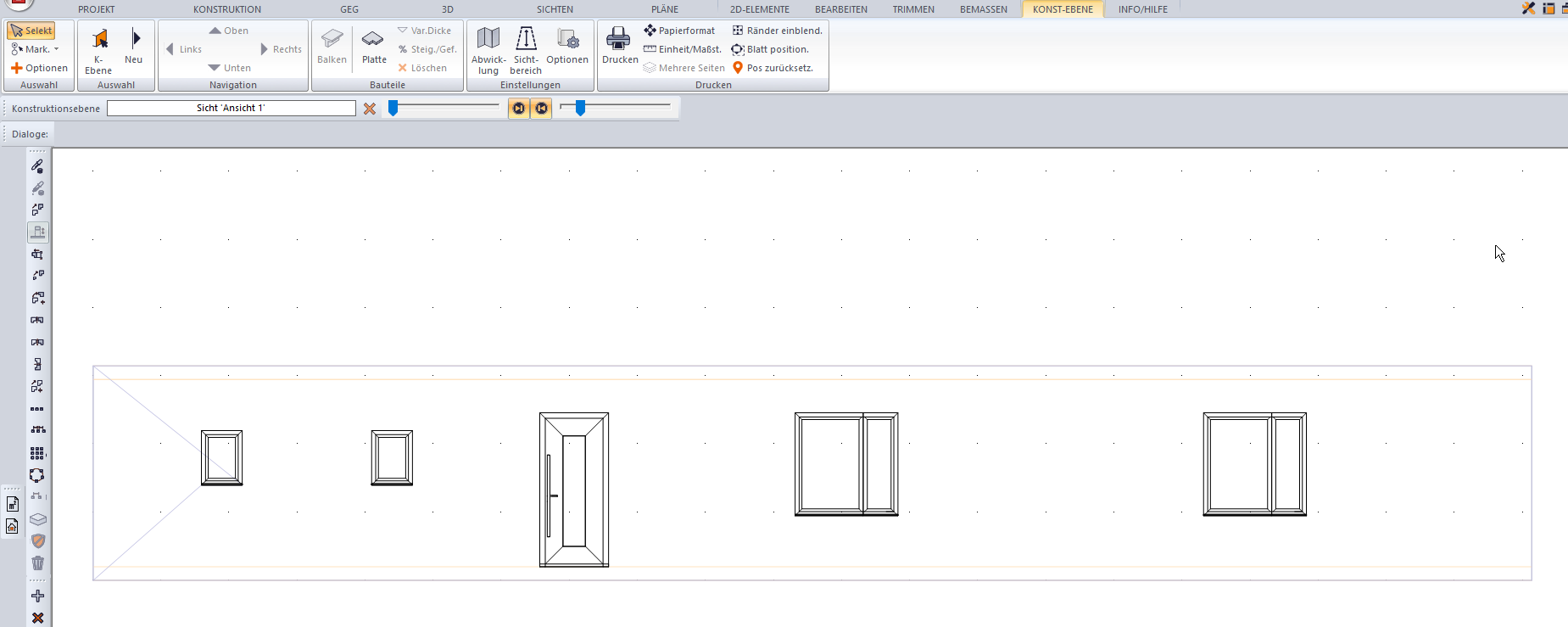Click the trash can icon in left toolbar
1568x627 pixels.
click(x=37, y=563)
